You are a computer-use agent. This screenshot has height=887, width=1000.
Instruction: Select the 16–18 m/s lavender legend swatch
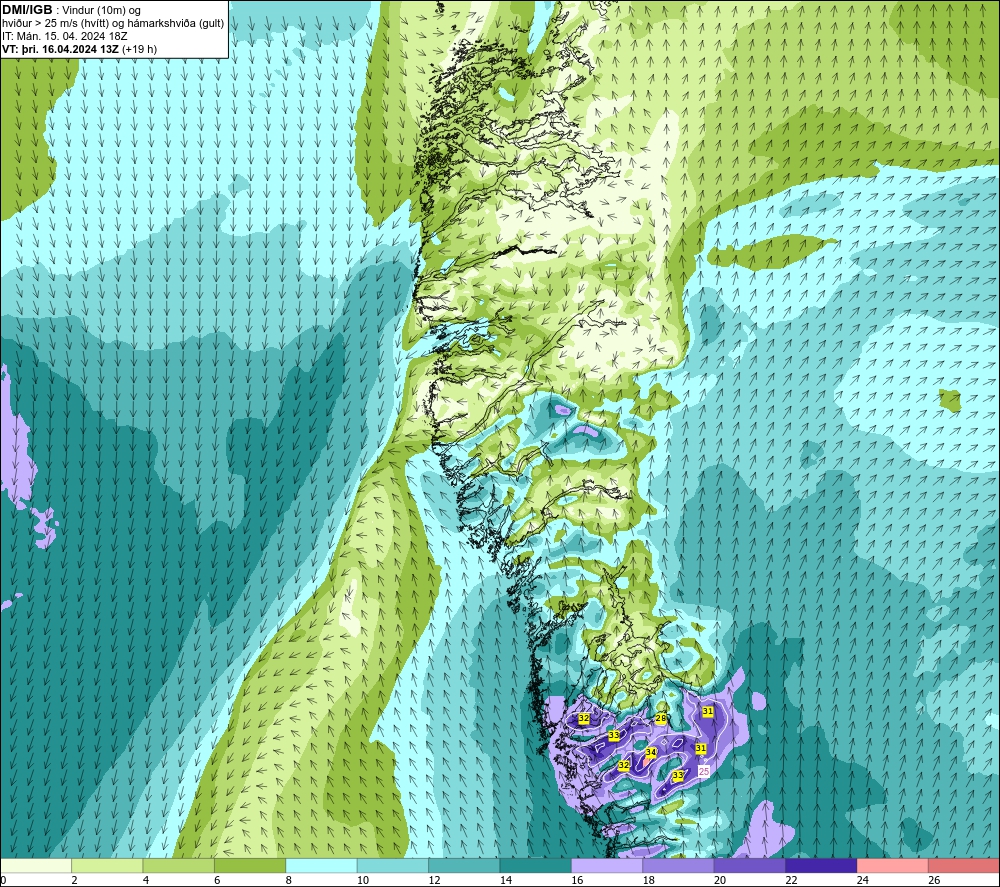(607, 866)
